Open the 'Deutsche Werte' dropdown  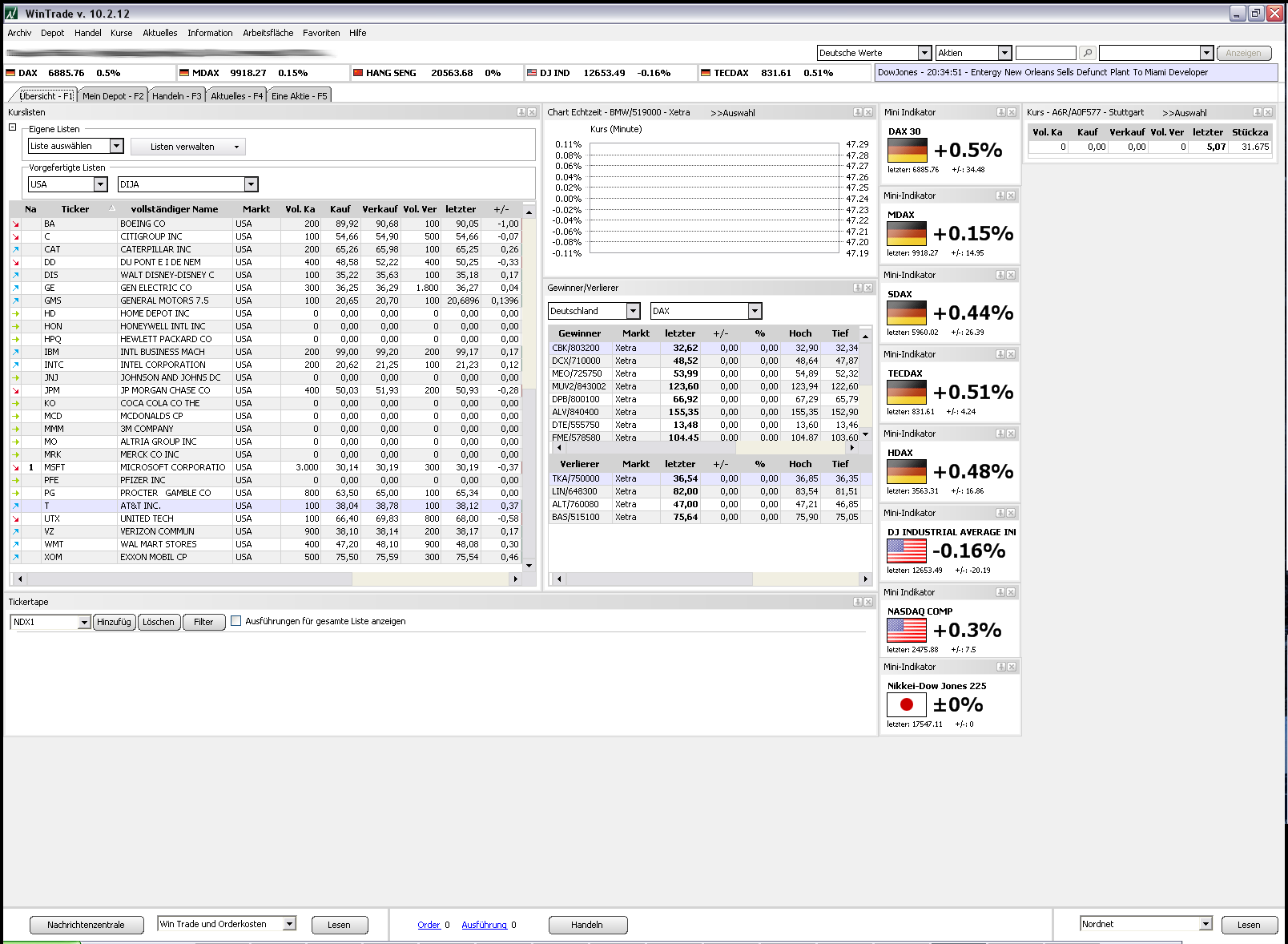[x=924, y=53]
